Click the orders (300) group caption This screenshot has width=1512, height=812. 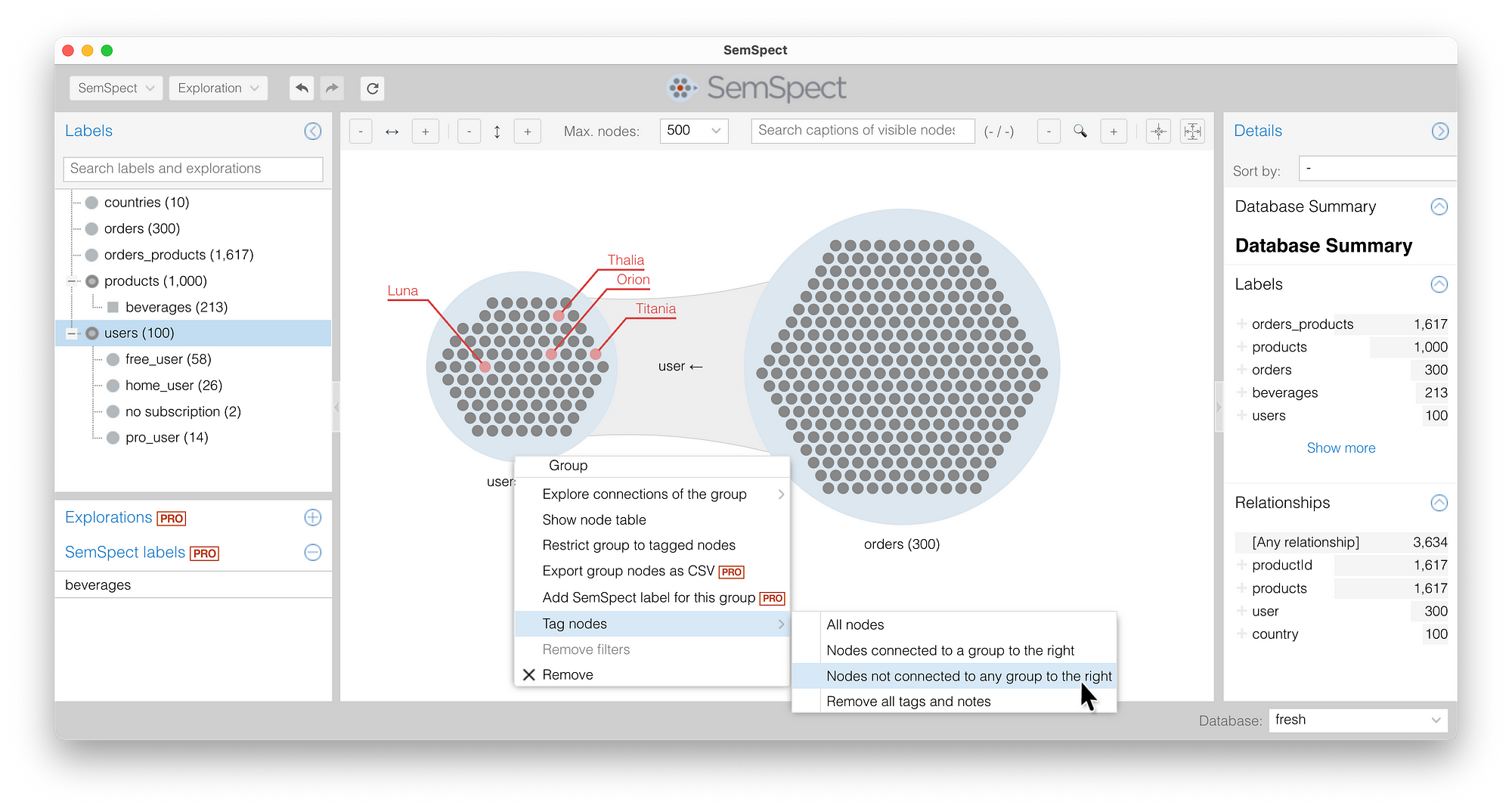(x=902, y=544)
